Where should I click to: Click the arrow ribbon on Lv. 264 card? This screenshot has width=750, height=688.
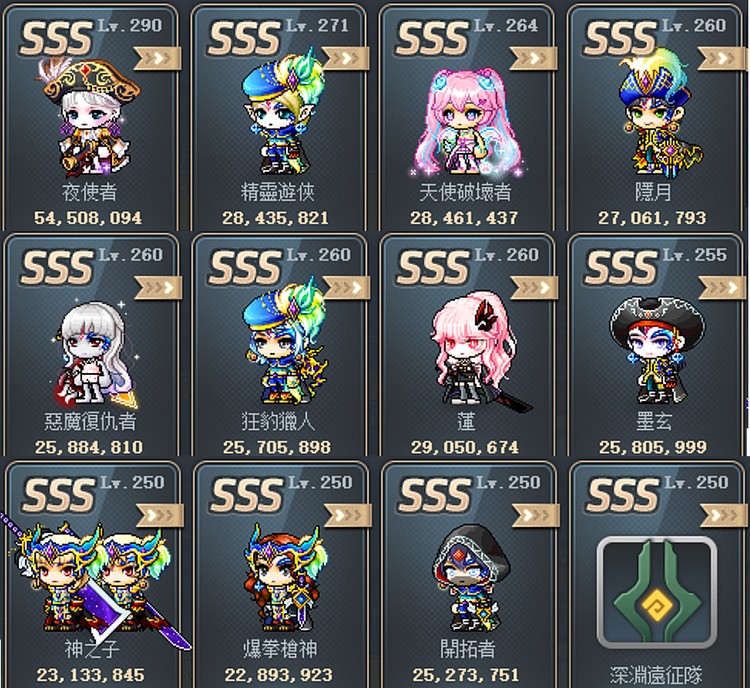533,58
